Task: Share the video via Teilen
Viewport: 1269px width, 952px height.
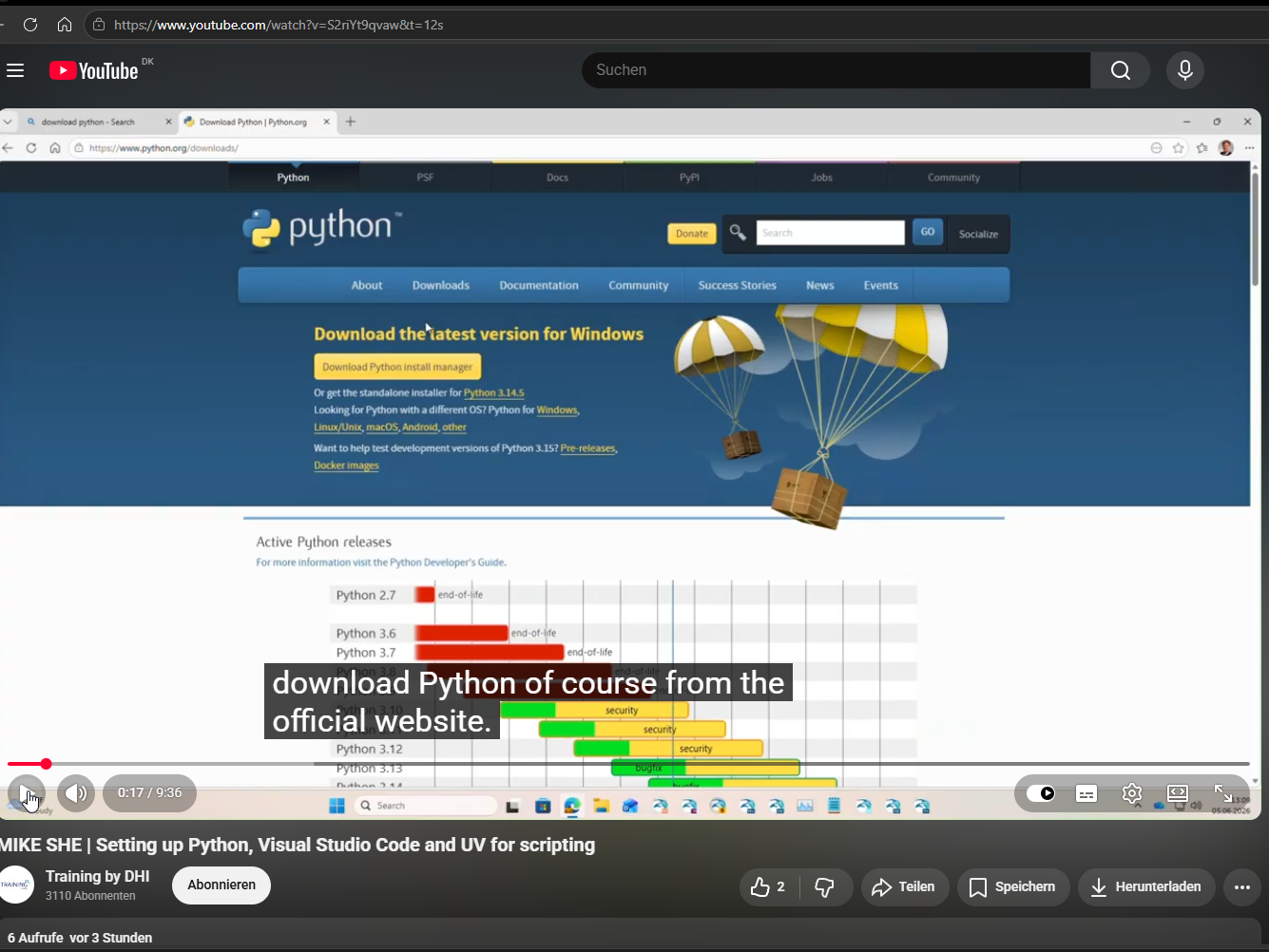Action: (904, 886)
